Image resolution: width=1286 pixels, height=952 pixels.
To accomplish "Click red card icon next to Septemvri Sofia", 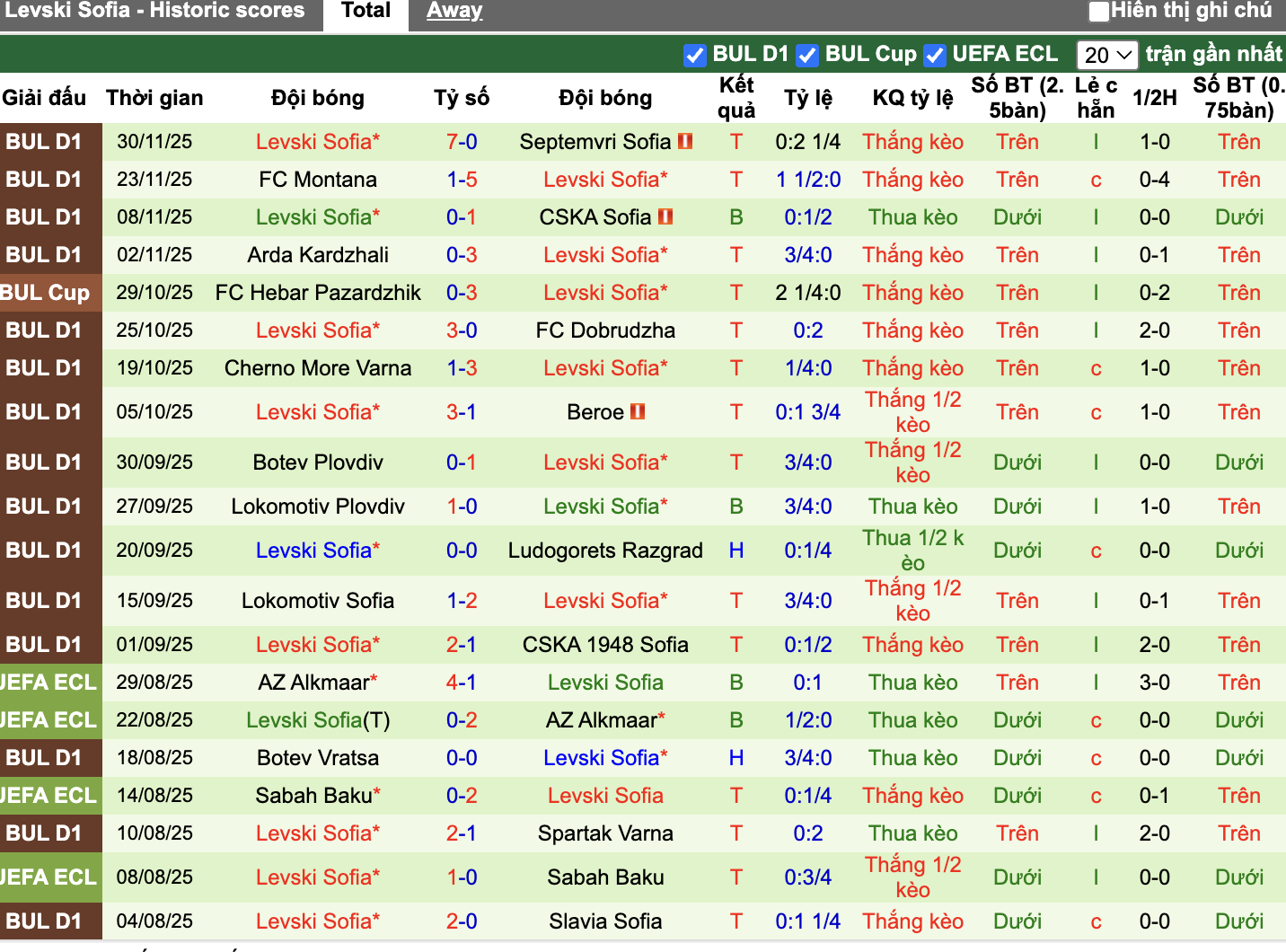I will tap(685, 141).
